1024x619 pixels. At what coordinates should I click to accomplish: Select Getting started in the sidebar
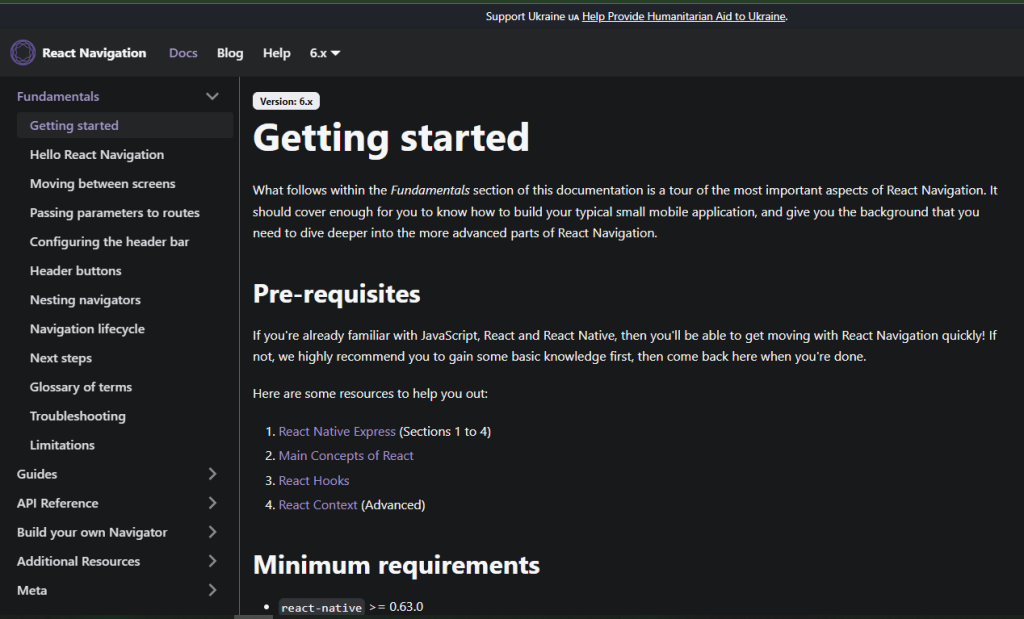(125, 125)
